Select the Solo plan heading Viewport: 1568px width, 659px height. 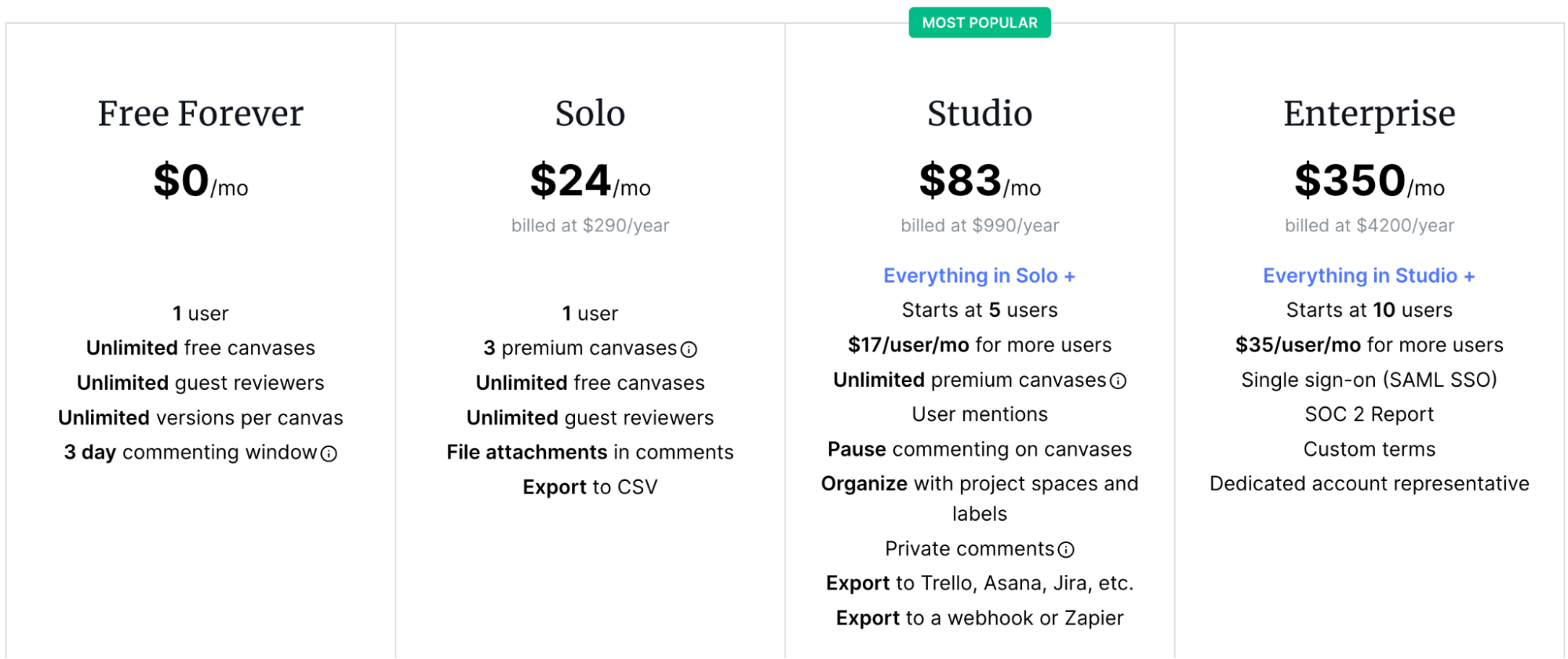590,114
